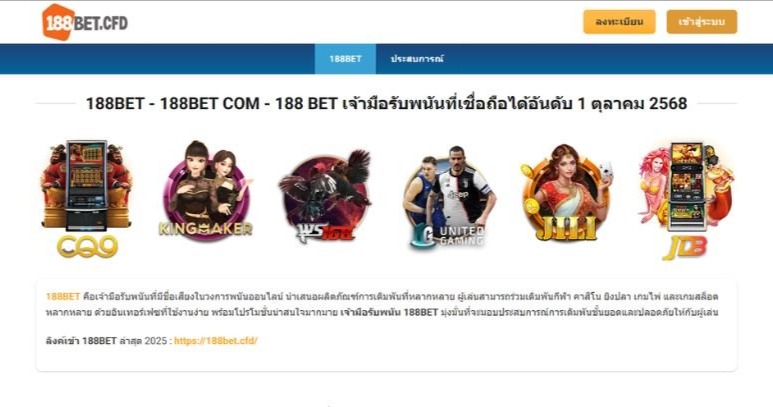Open the JILI game provider icon
The width and height of the screenshot is (773, 407).
(x=566, y=193)
